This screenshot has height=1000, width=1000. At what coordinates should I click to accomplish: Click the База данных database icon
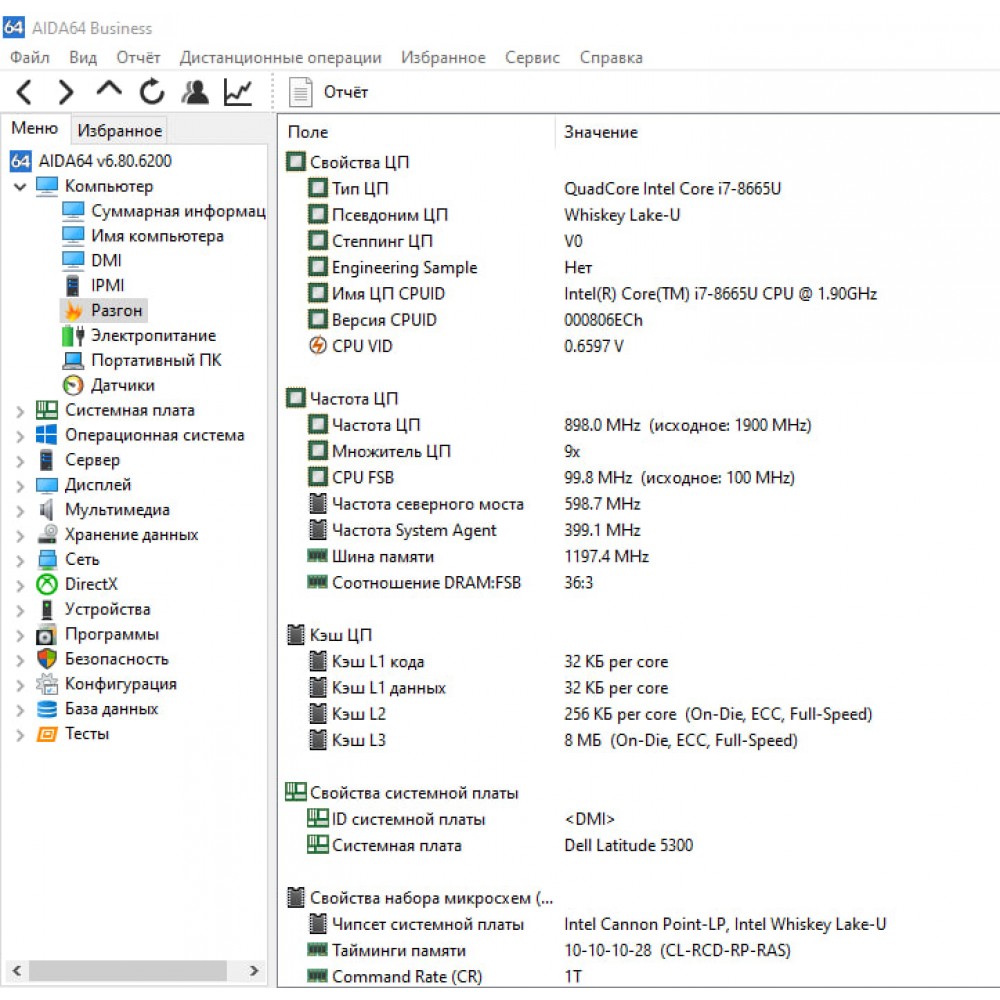pos(47,709)
